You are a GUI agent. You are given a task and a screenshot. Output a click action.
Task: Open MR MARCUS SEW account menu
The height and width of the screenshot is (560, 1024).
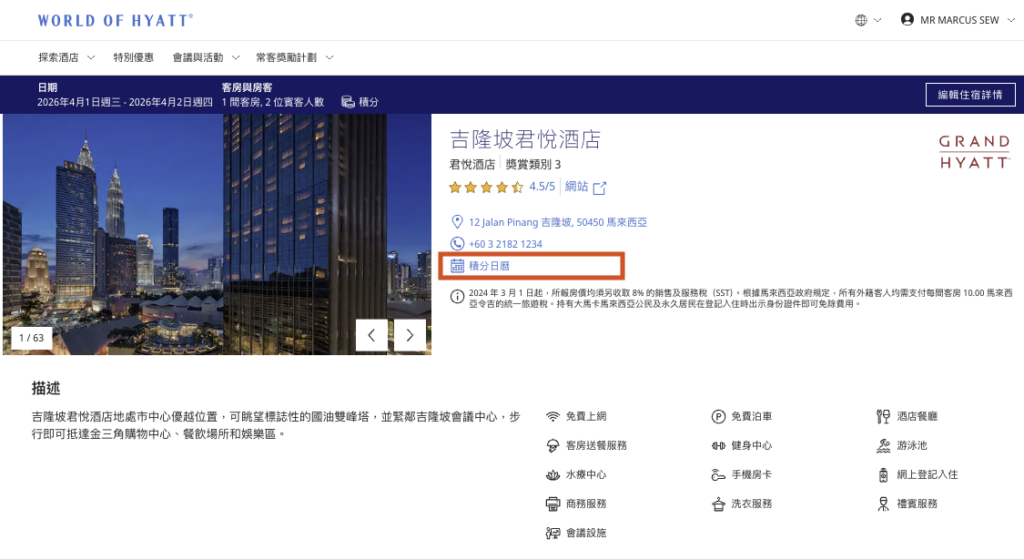(959, 20)
